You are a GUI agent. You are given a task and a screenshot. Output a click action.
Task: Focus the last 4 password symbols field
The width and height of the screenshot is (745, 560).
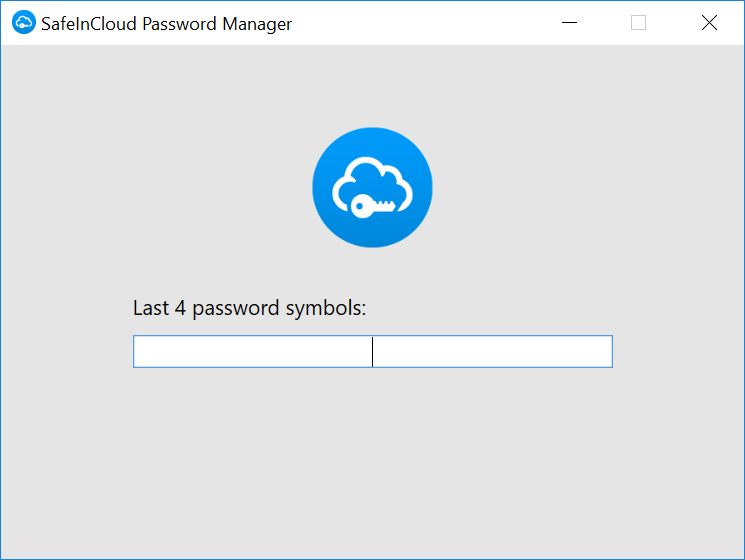click(x=373, y=351)
